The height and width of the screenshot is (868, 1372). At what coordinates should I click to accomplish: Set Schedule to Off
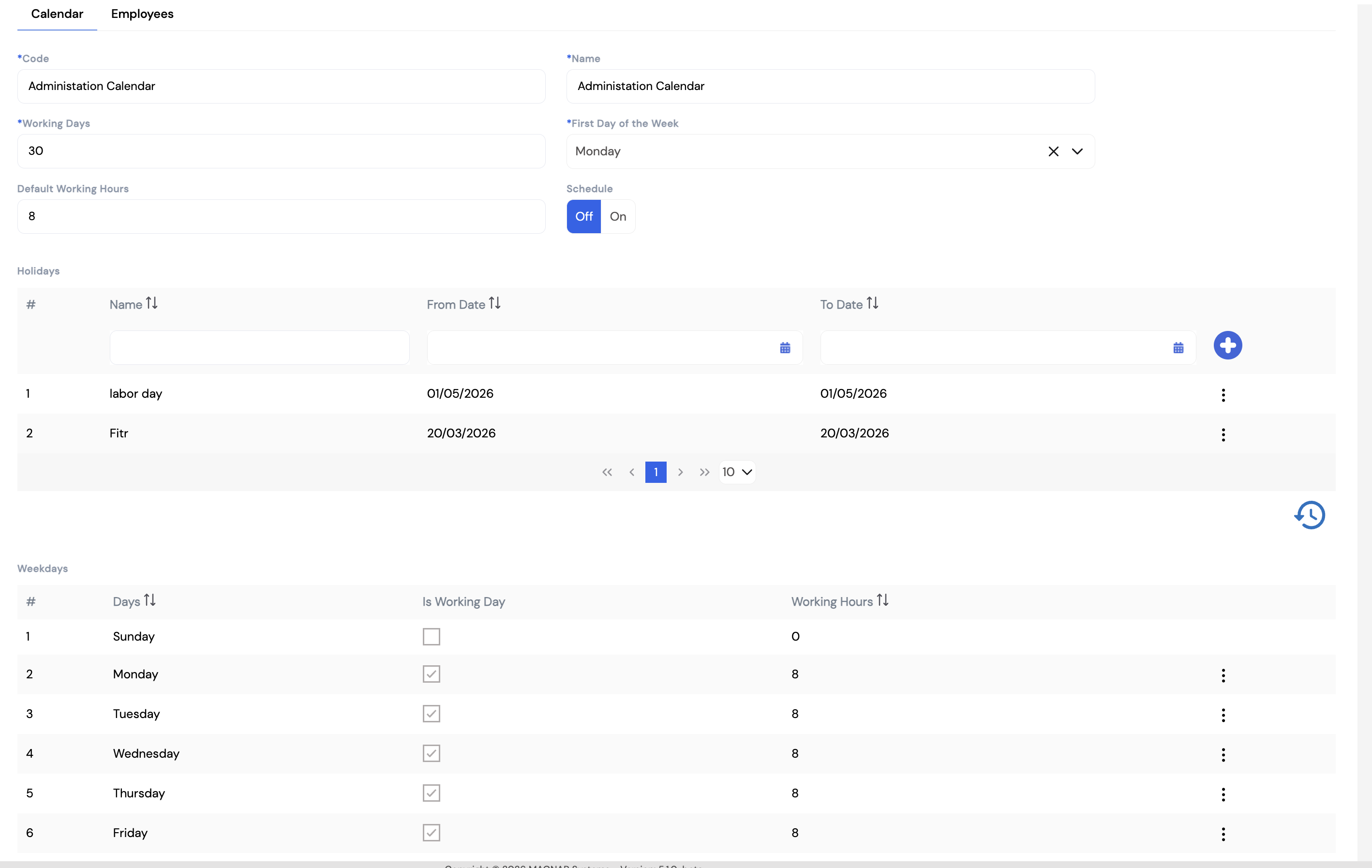583,216
